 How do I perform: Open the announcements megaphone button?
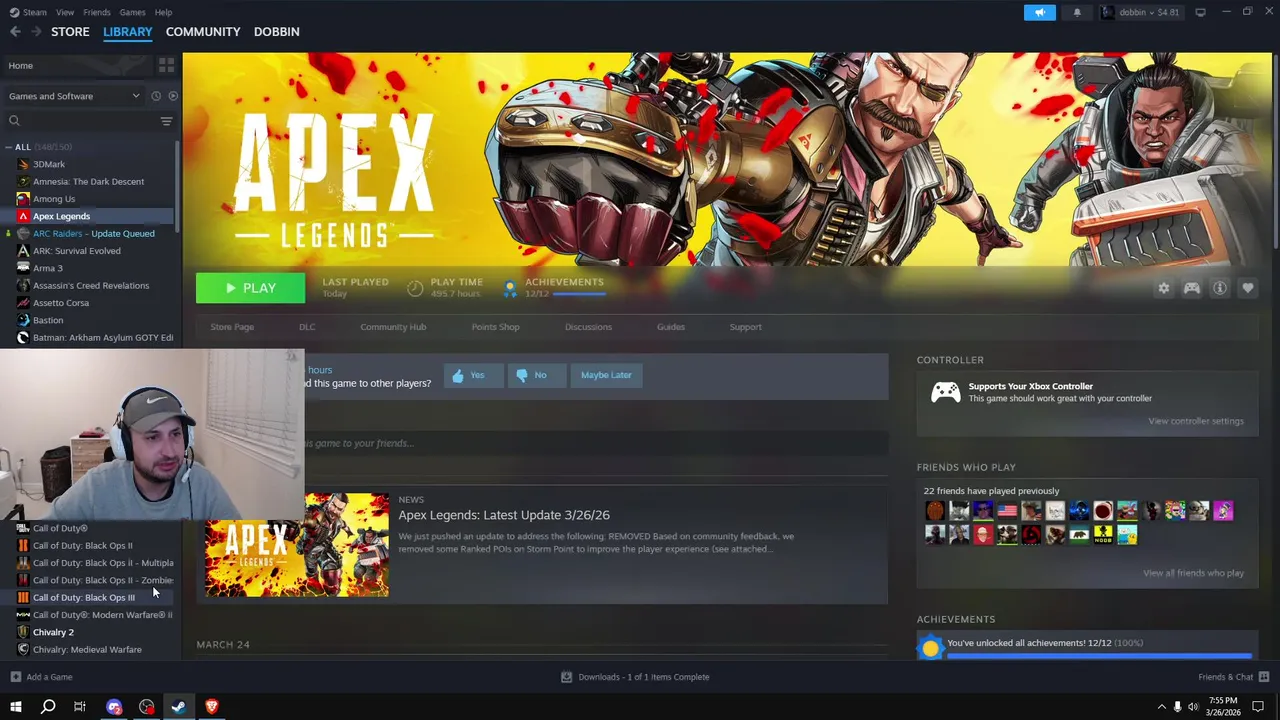(1039, 12)
